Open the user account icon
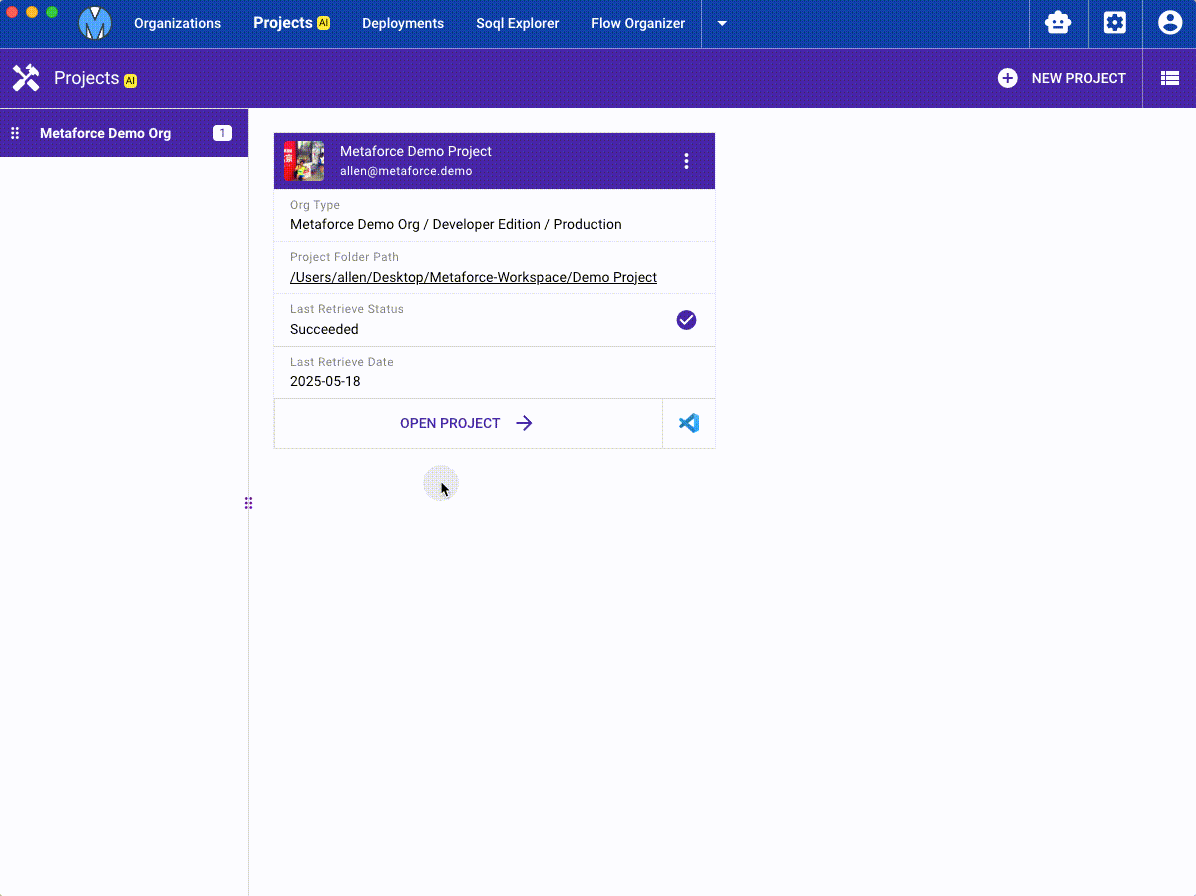This screenshot has width=1196, height=896. coord(1169,23)
